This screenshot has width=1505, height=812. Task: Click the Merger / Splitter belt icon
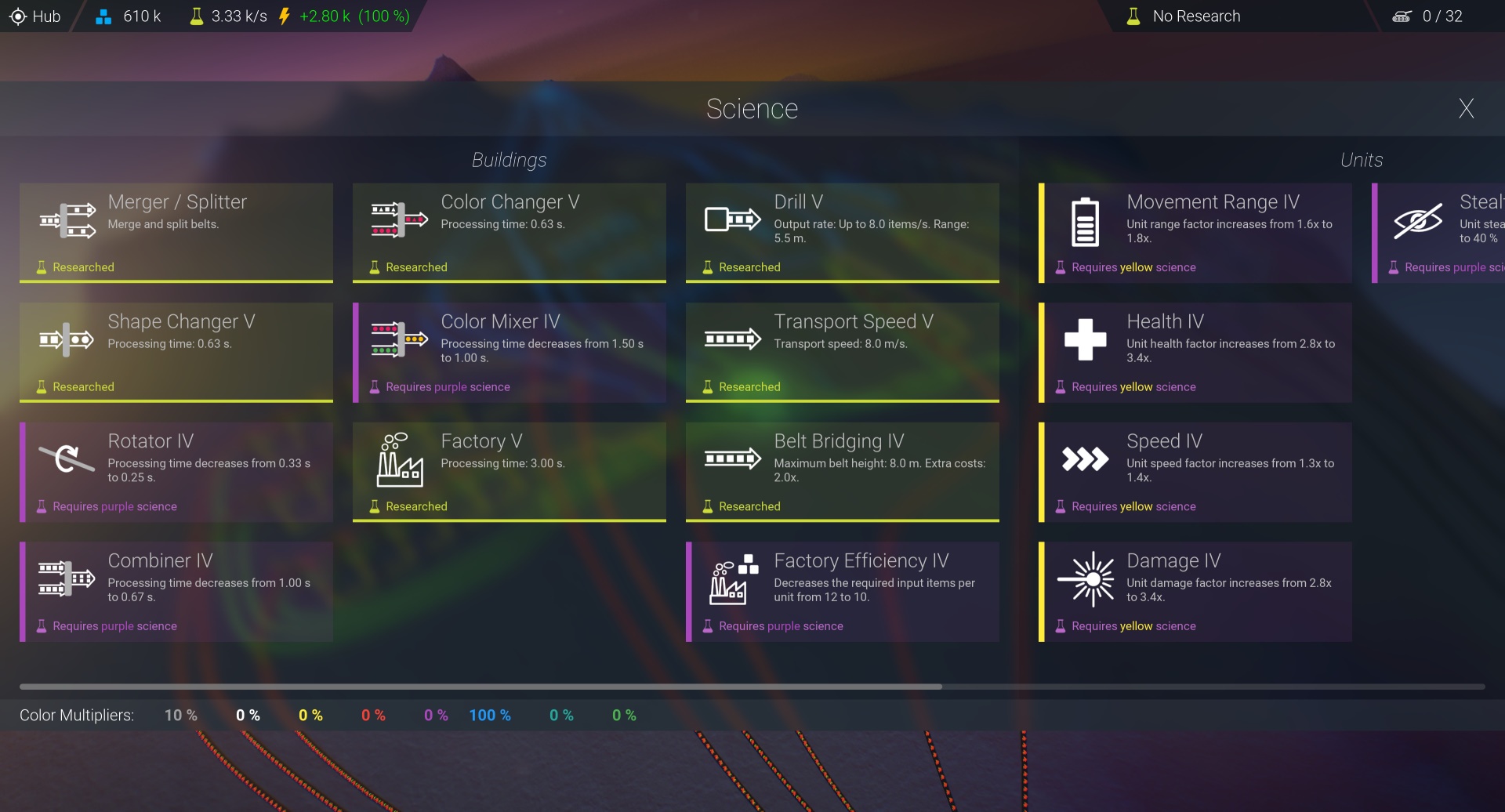click(67, 220)
